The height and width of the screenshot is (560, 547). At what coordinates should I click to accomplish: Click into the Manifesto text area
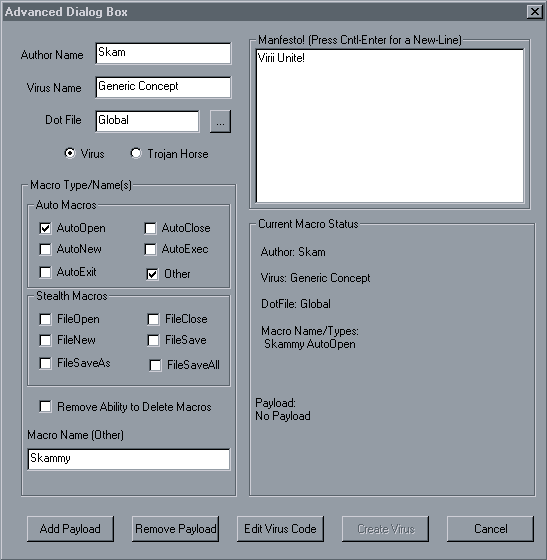click(x=390, y=126)
